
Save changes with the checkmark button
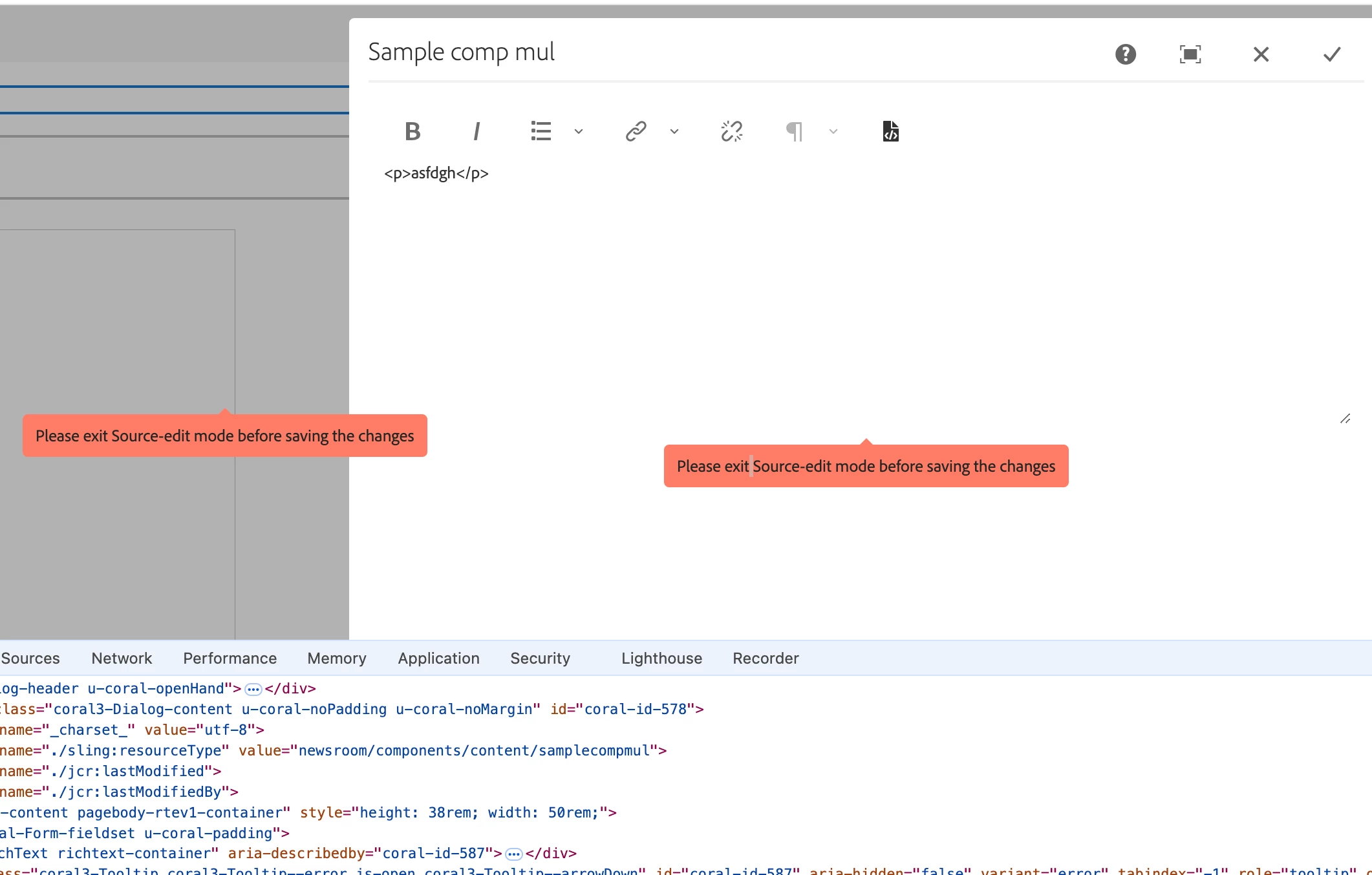point(1331,54)
